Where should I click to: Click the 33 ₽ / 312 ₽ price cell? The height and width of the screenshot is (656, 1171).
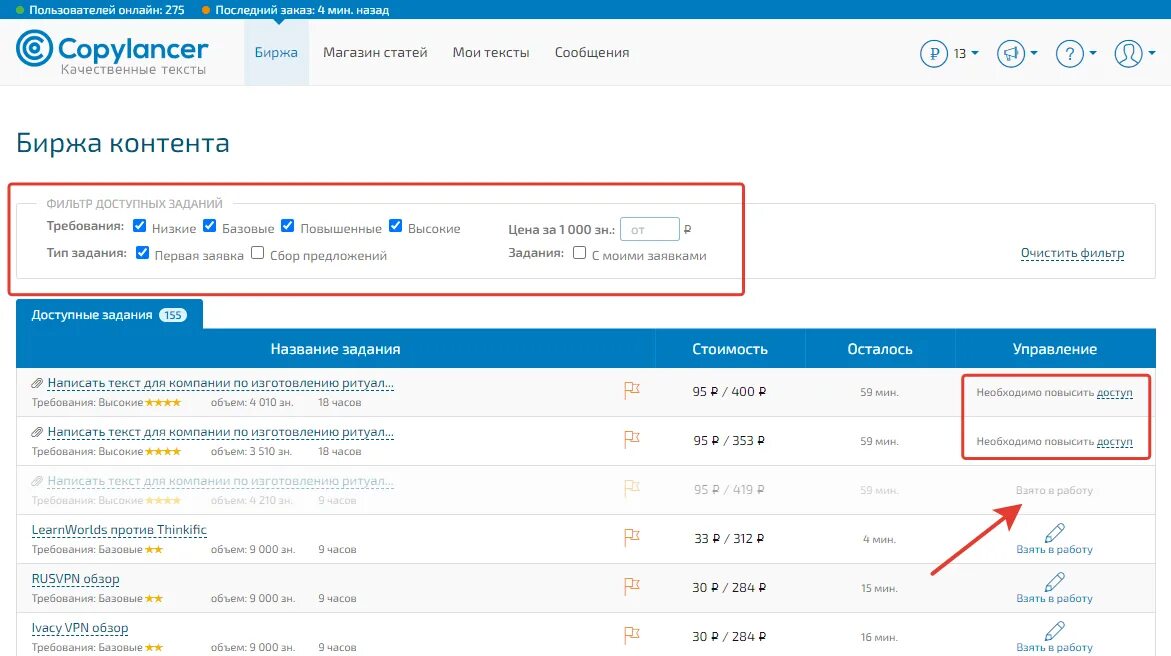pyautogui.click(x=728, y=538)
